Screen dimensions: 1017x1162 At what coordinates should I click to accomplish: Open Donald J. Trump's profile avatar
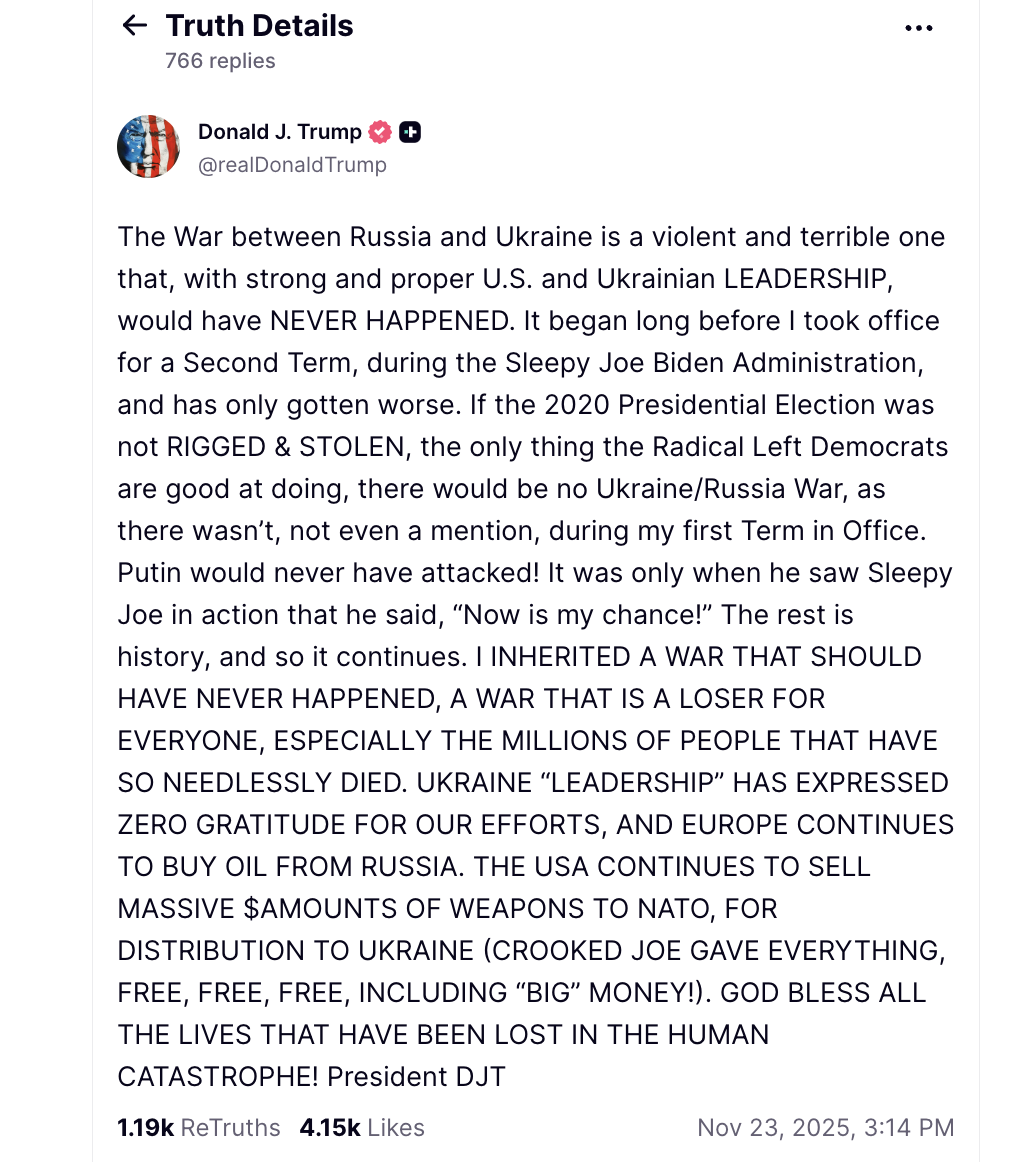click(x=148, y=146)
